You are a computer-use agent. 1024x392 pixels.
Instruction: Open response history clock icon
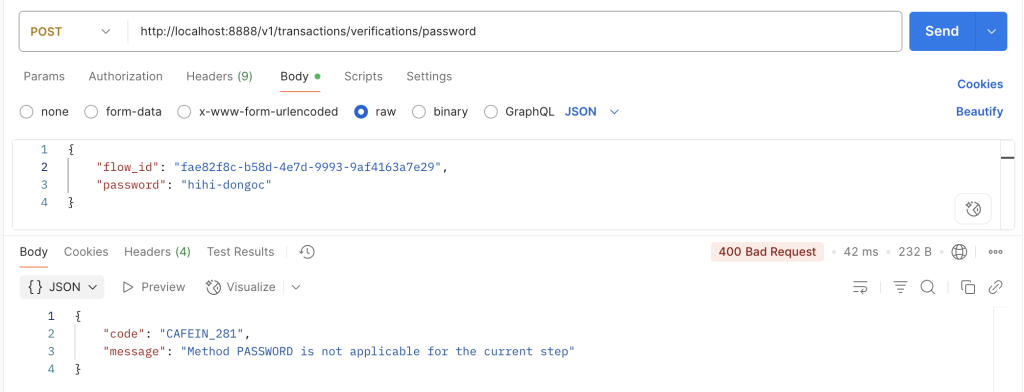tap(307, 252)
